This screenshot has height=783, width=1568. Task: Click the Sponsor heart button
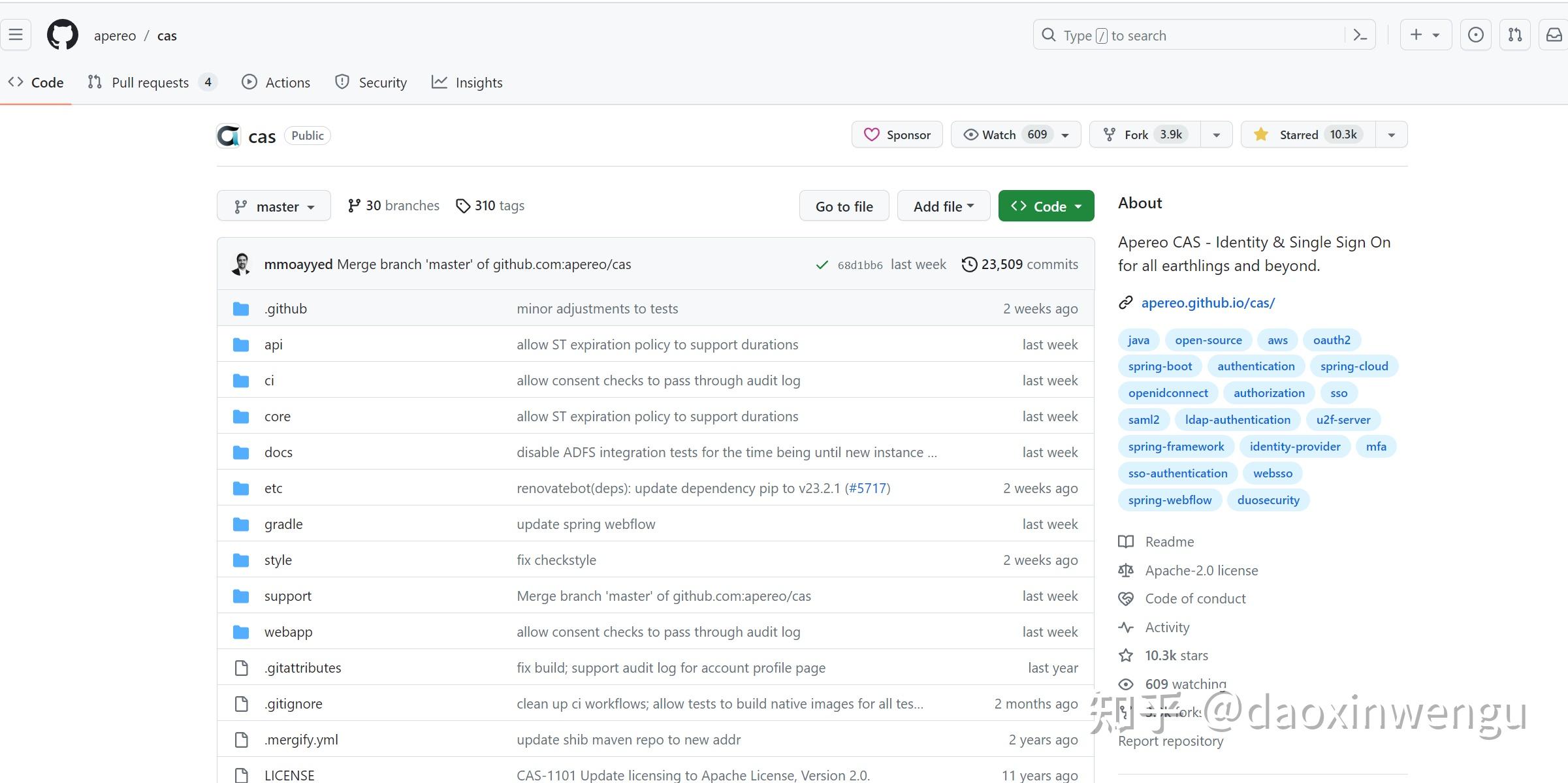(x=897, y=135)
